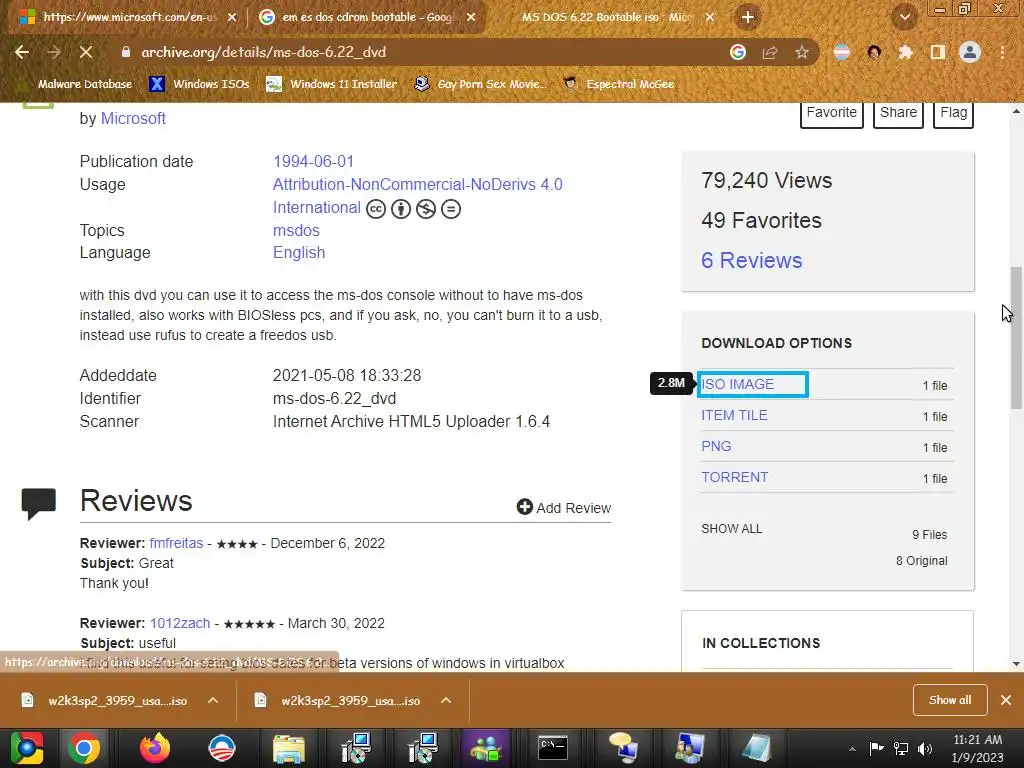Click the NonCommercial license icon
The image size is (1024, 768).
[426, 209]
